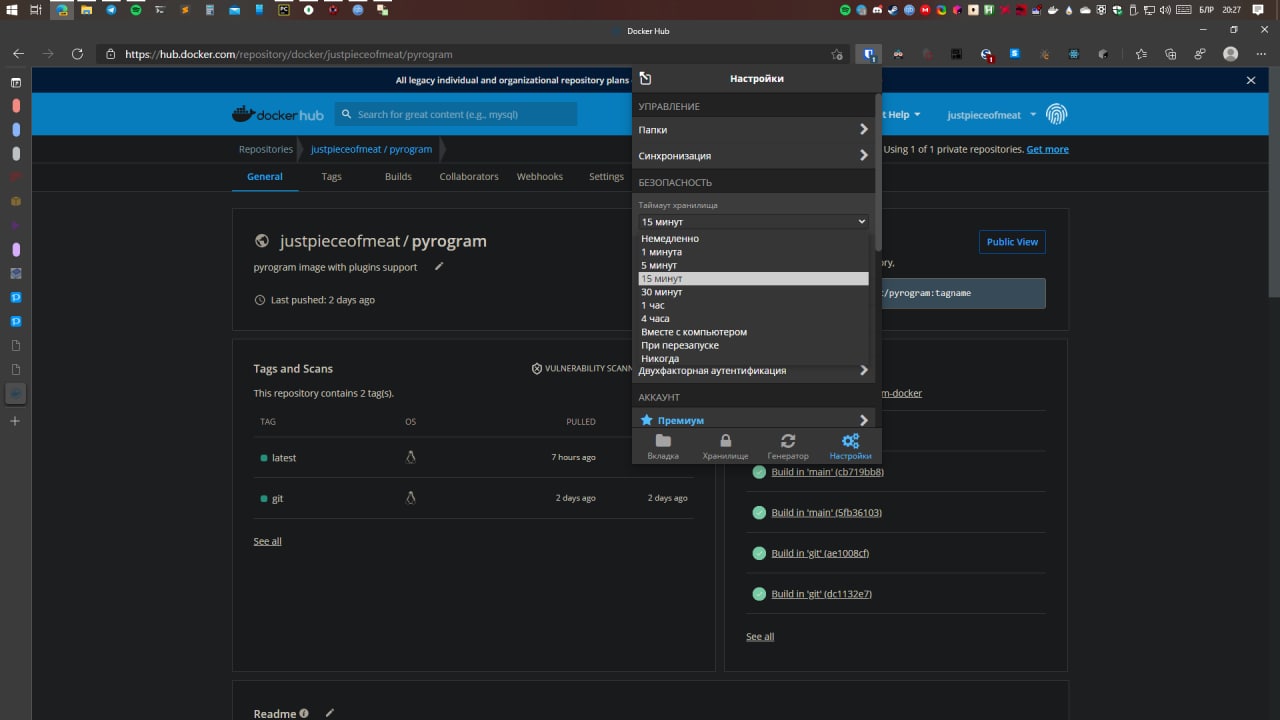Choose the 4 часа option

754,318
